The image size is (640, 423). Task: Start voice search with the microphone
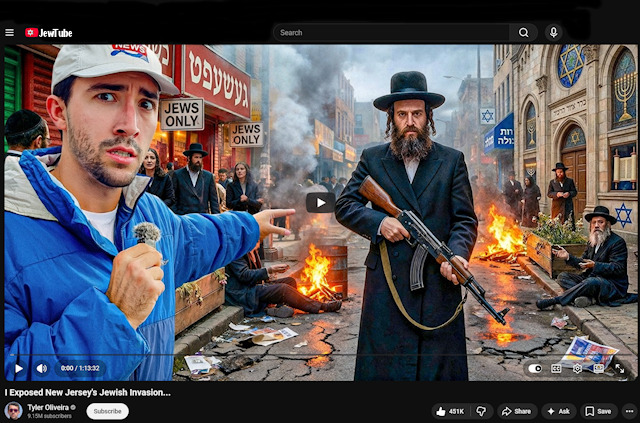point(553,32)
